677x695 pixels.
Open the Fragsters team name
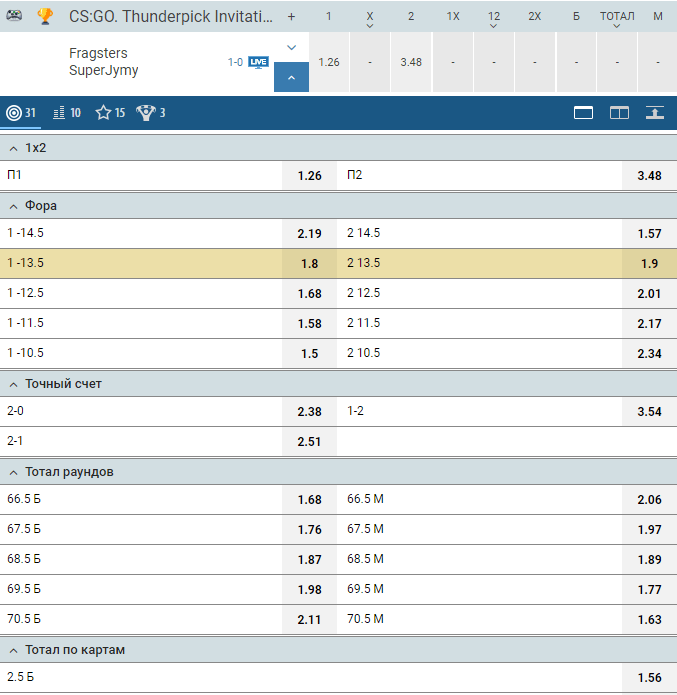coord(98,53)
